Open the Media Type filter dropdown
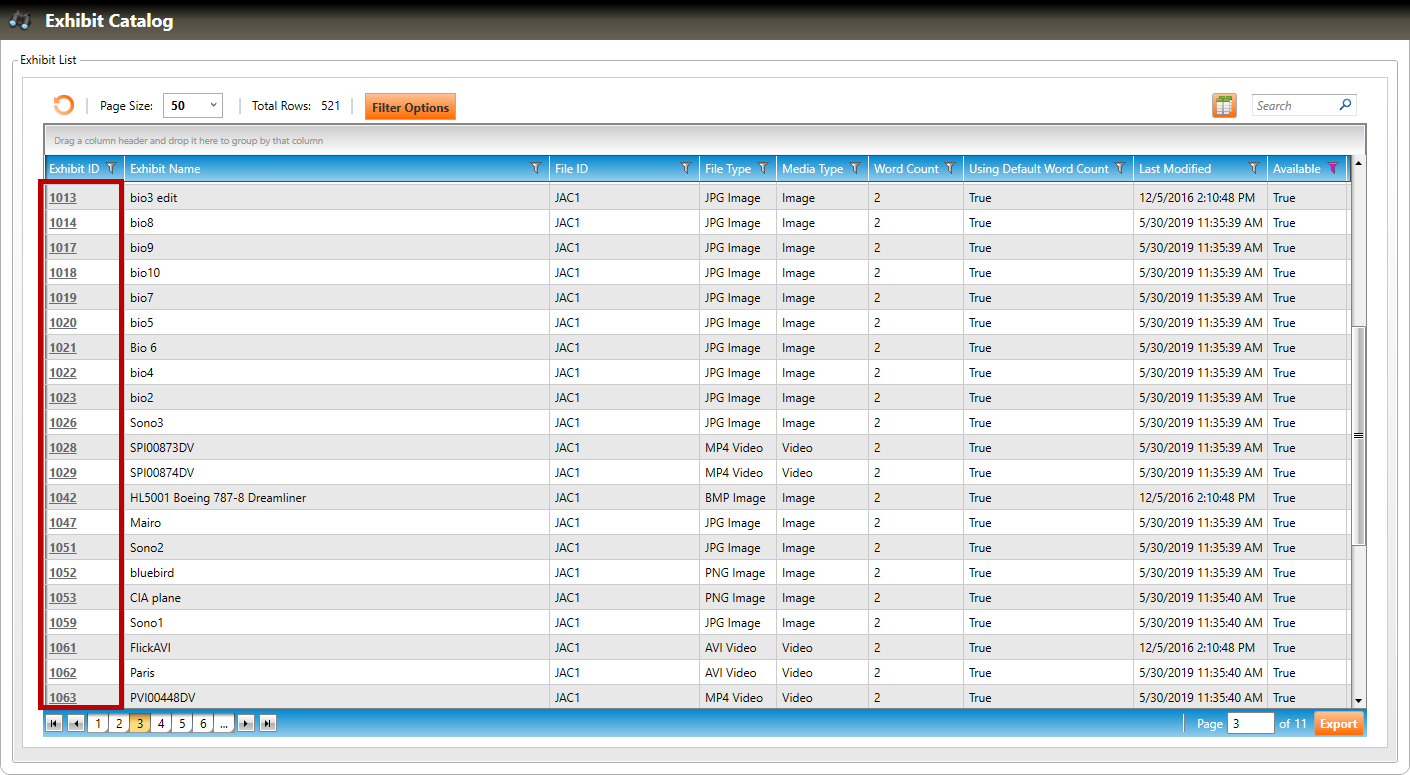The height and width of the screenshot is (775, 1410). coord(855,169)
